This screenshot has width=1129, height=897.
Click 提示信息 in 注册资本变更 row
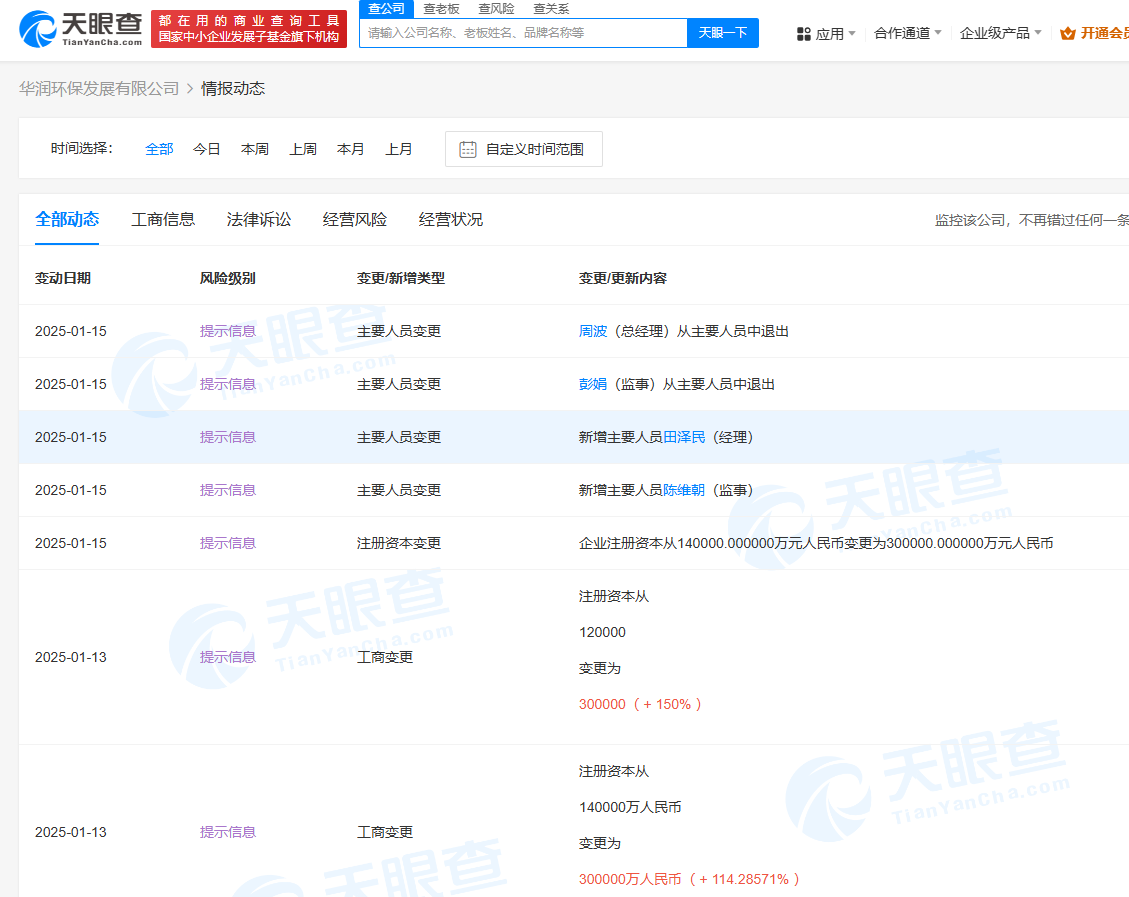pyautogui.click(x=228, y=543)
